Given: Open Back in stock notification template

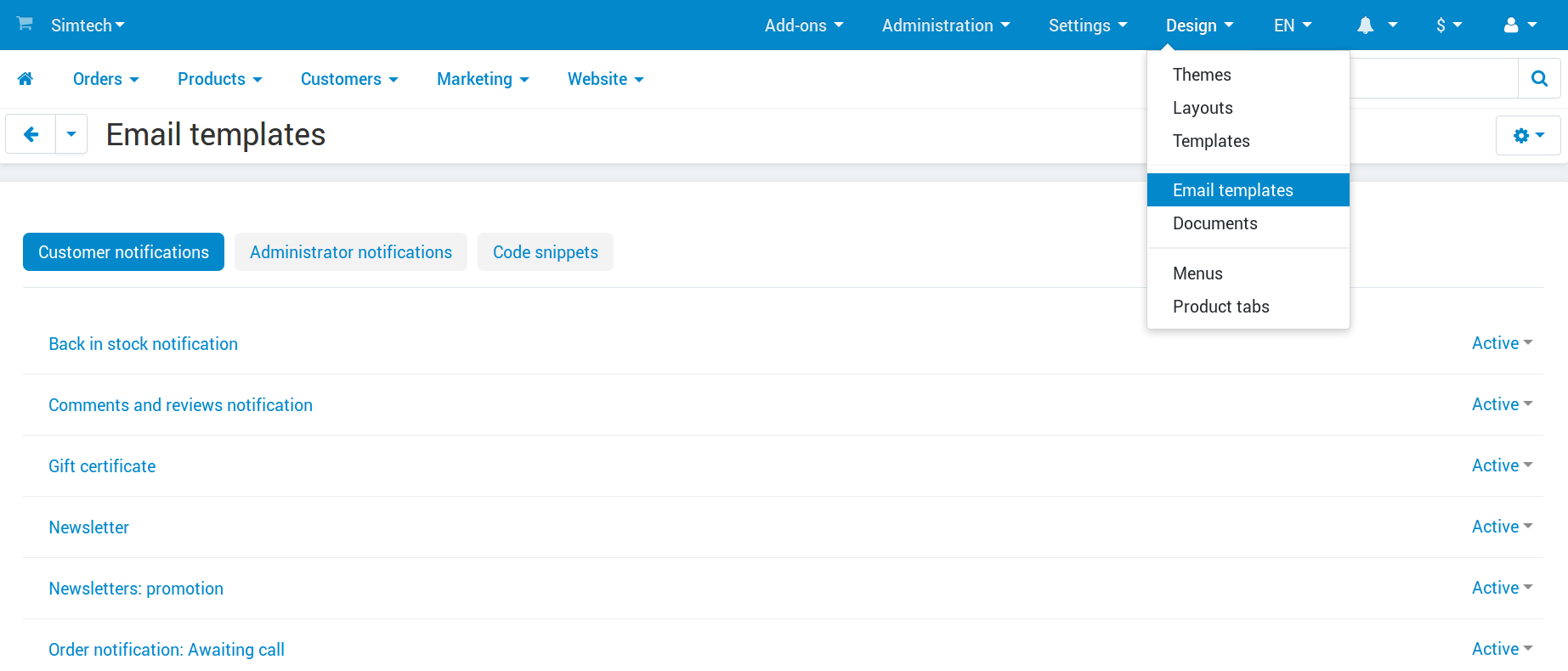Looking at the screenshot, I should (144, 344).
